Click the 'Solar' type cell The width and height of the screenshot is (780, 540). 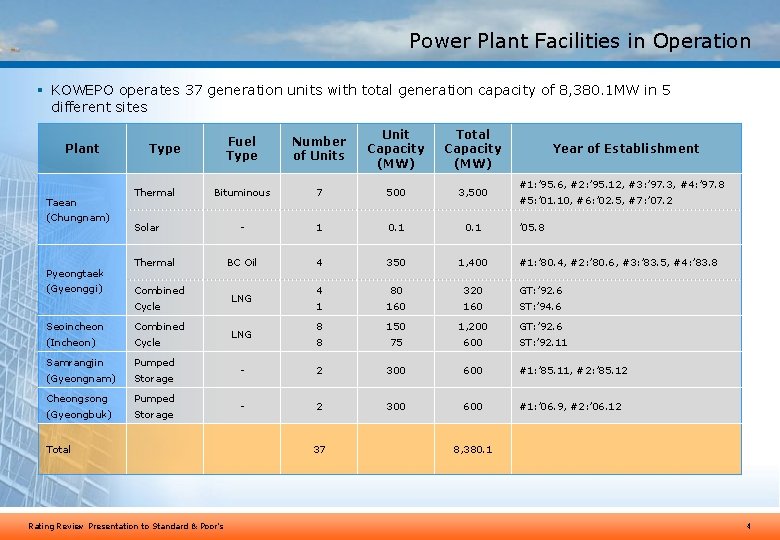pos(165,227)
